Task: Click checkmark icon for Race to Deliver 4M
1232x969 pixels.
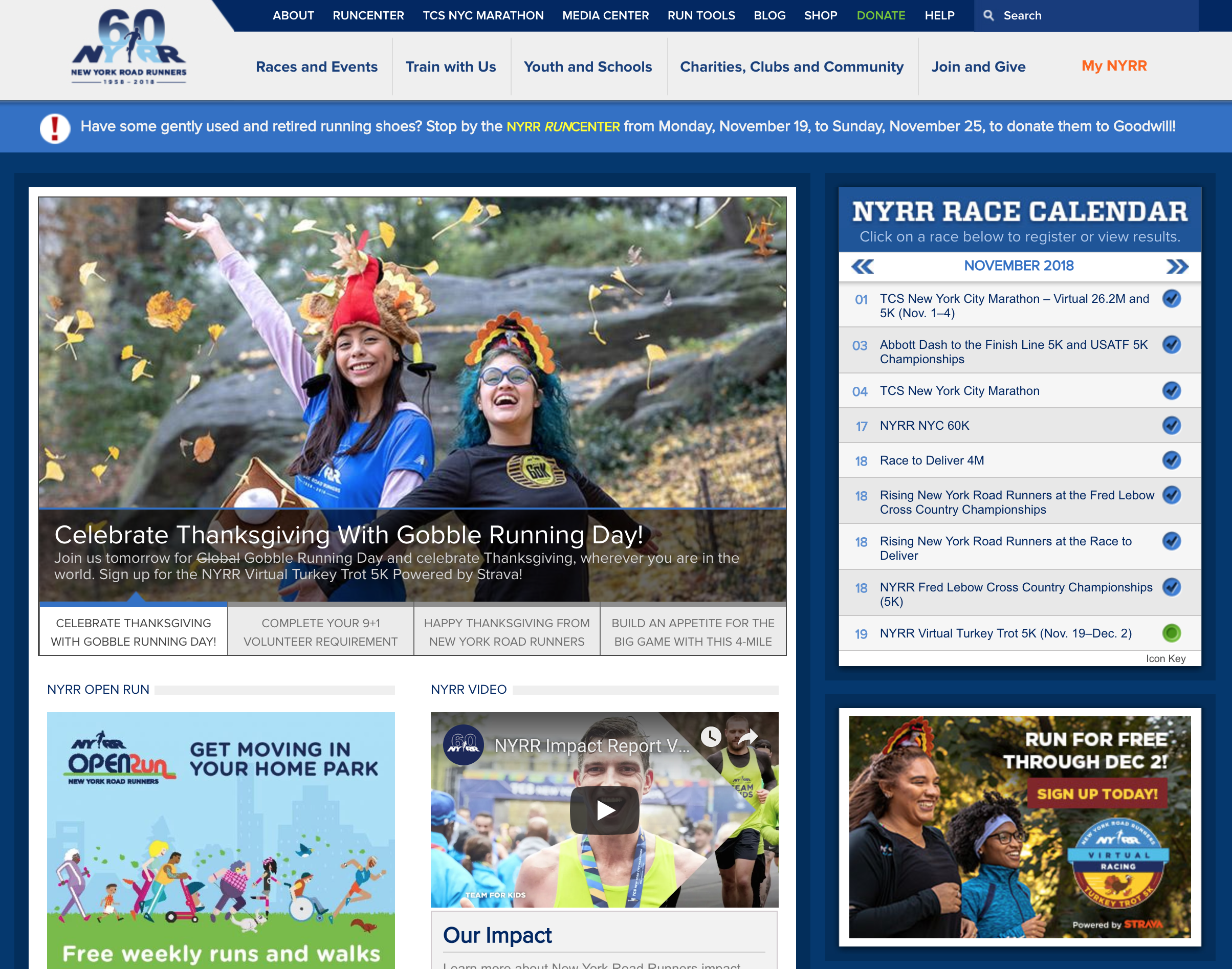Action: point(1171,459)
